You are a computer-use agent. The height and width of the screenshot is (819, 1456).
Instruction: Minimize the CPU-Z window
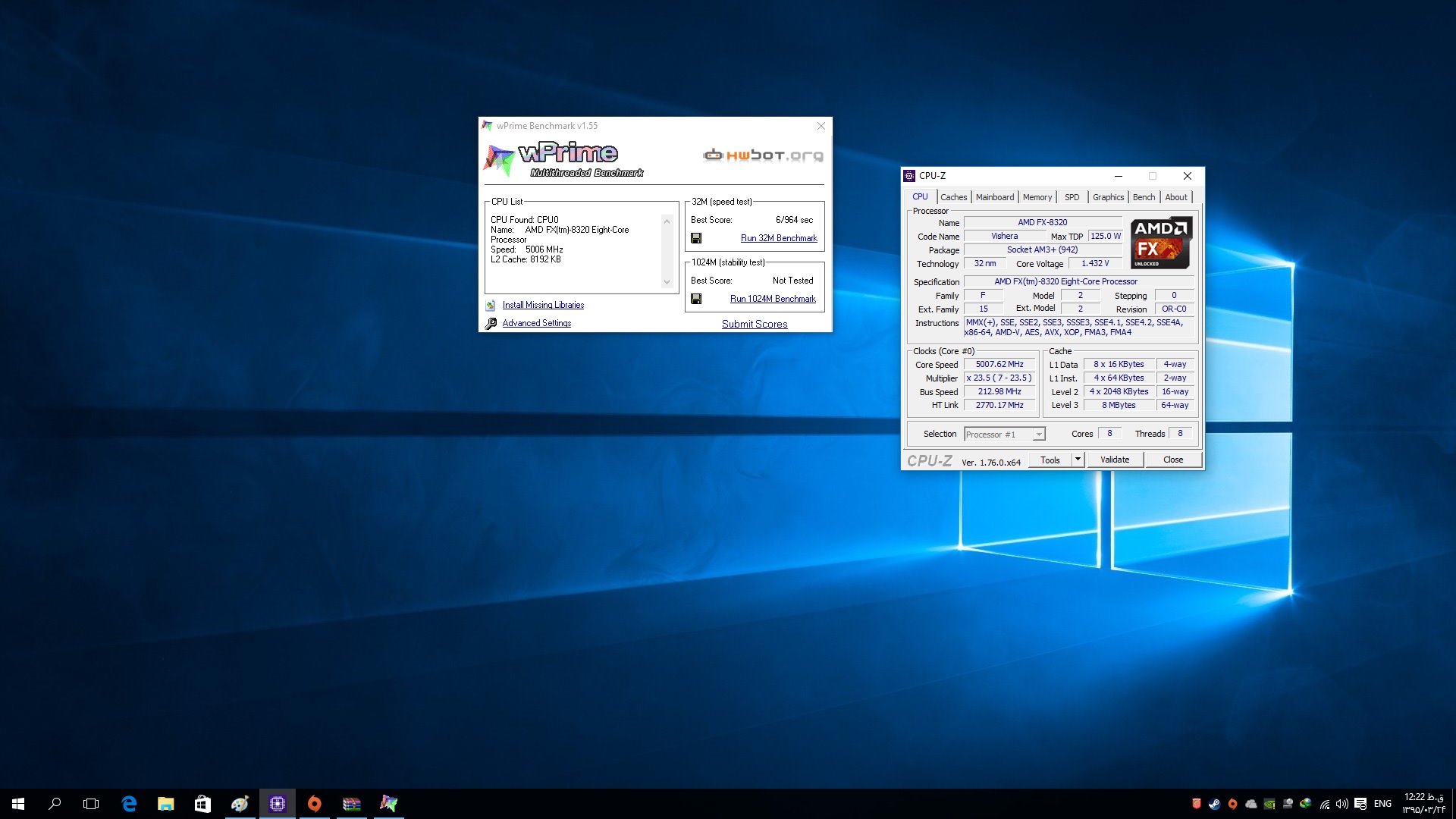(x=1118, y=176)
